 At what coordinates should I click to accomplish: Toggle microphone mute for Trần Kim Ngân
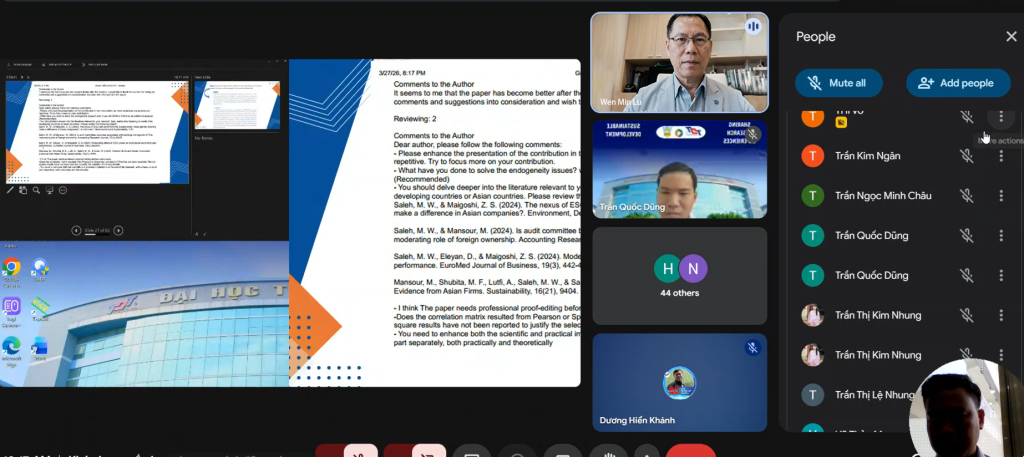pos(966,156)
